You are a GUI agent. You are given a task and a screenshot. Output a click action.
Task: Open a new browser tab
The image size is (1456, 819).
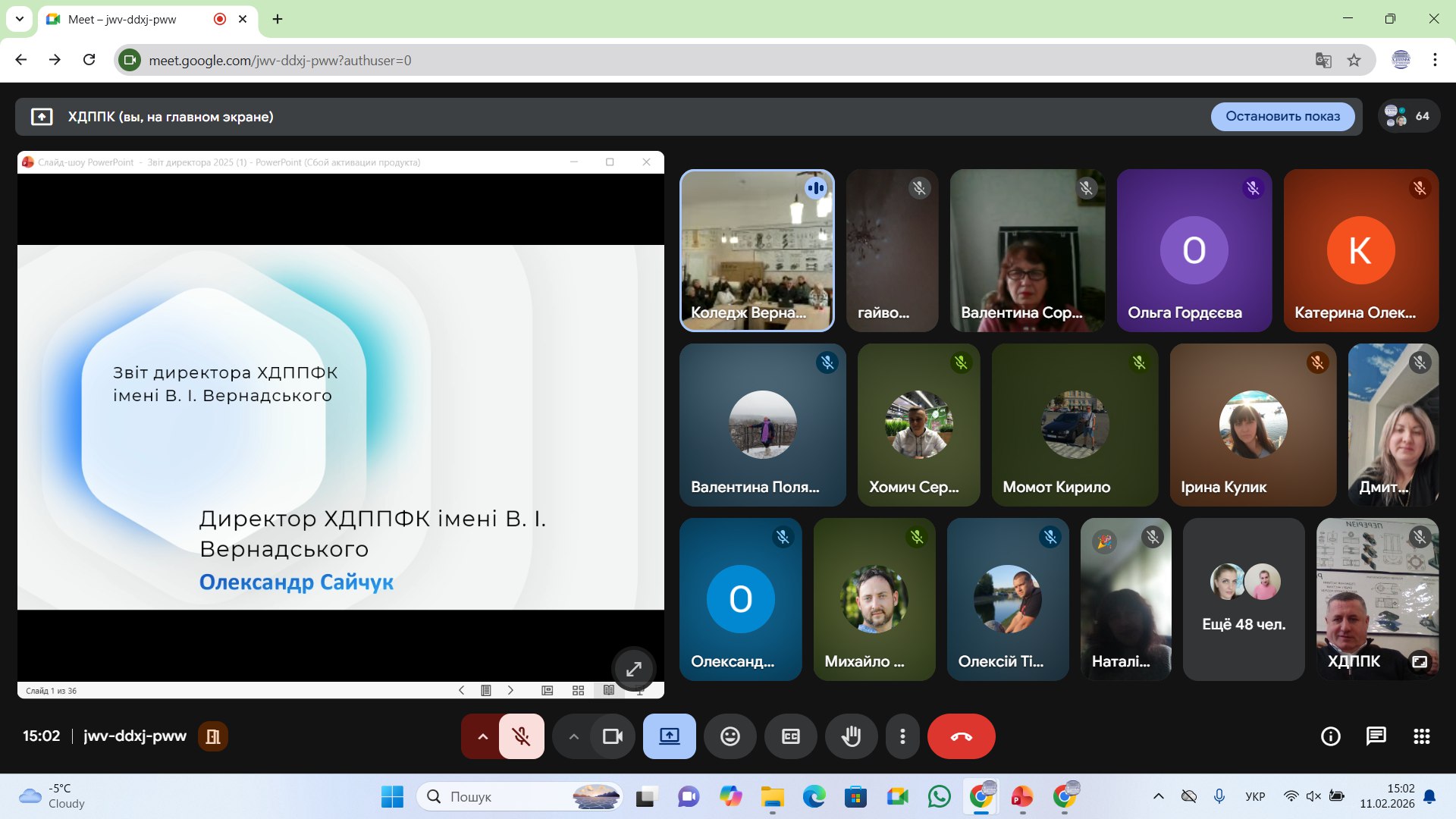click(278, 20)
